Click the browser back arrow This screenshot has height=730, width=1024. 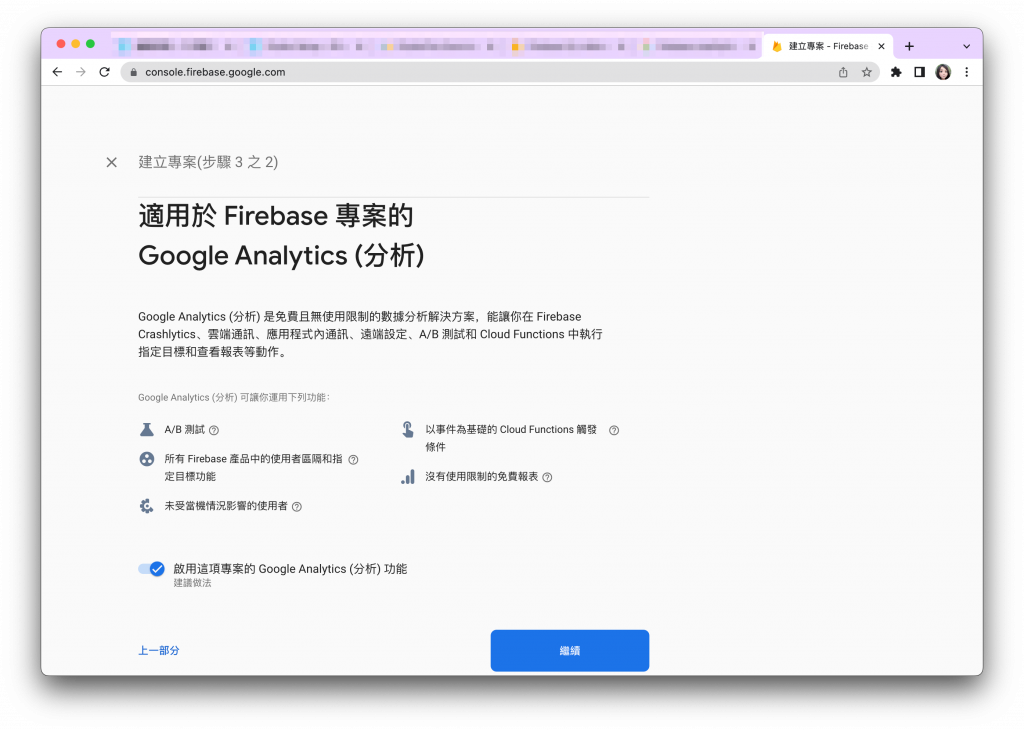click(57, 72)
